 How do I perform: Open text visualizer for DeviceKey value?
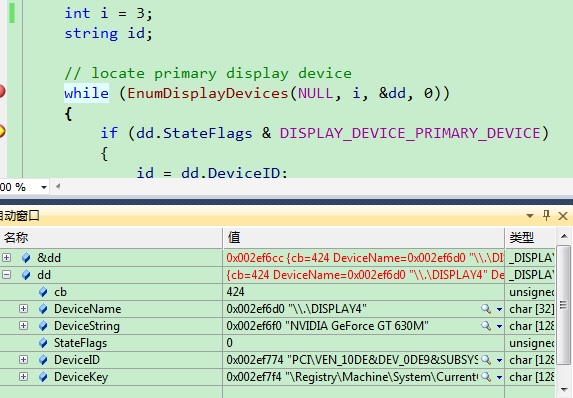pyautogui.click(x=486, y=376)
